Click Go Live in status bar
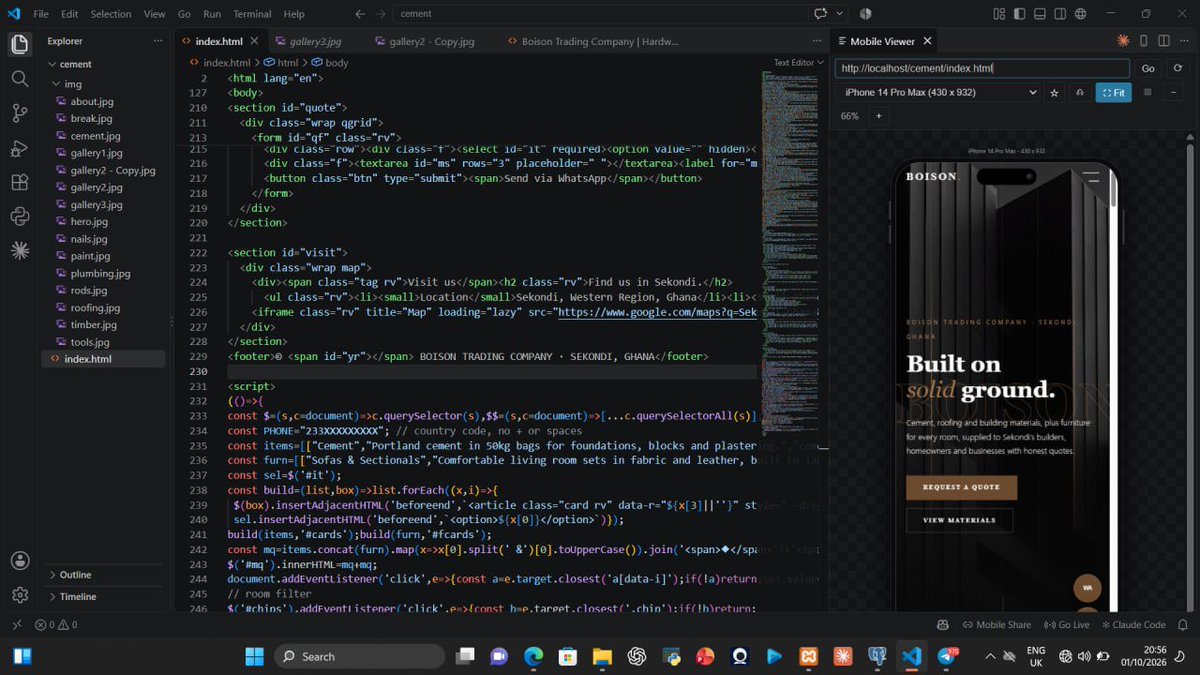The width and height of the screenshot is (1200, 675). [x=1066, y=625]
